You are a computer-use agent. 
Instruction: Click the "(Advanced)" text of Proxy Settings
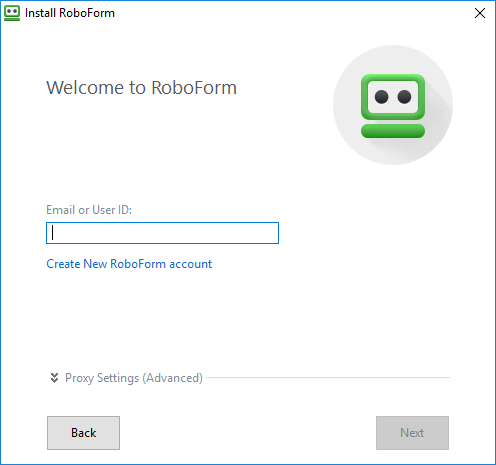coord(172,378)
